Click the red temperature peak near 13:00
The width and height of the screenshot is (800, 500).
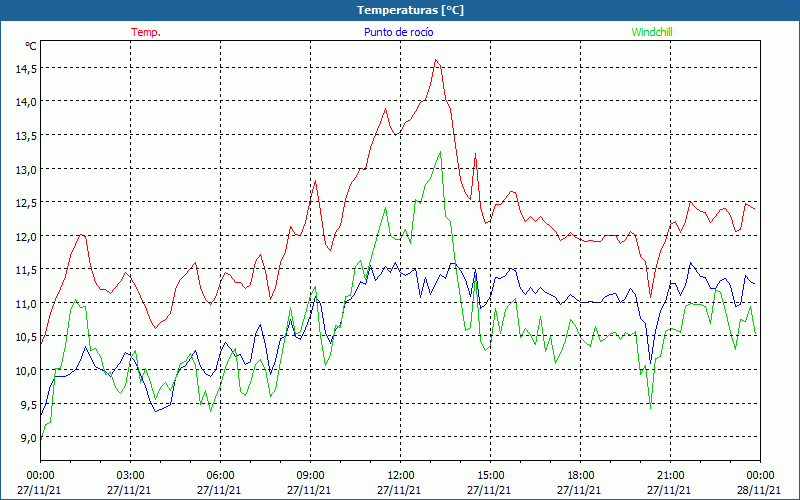(x=436, y=60)
